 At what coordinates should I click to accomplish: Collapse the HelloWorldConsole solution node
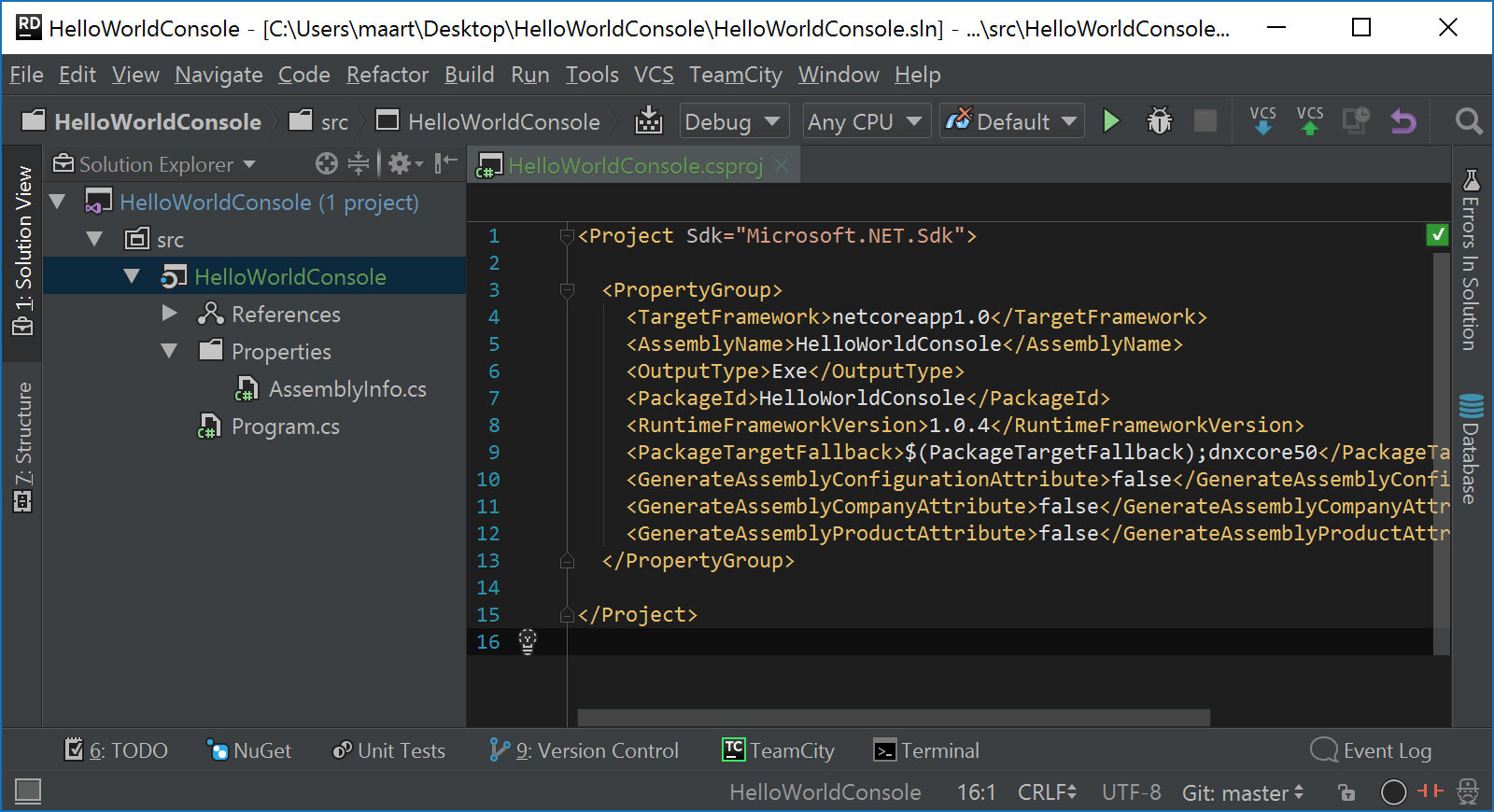coord(58,202)
